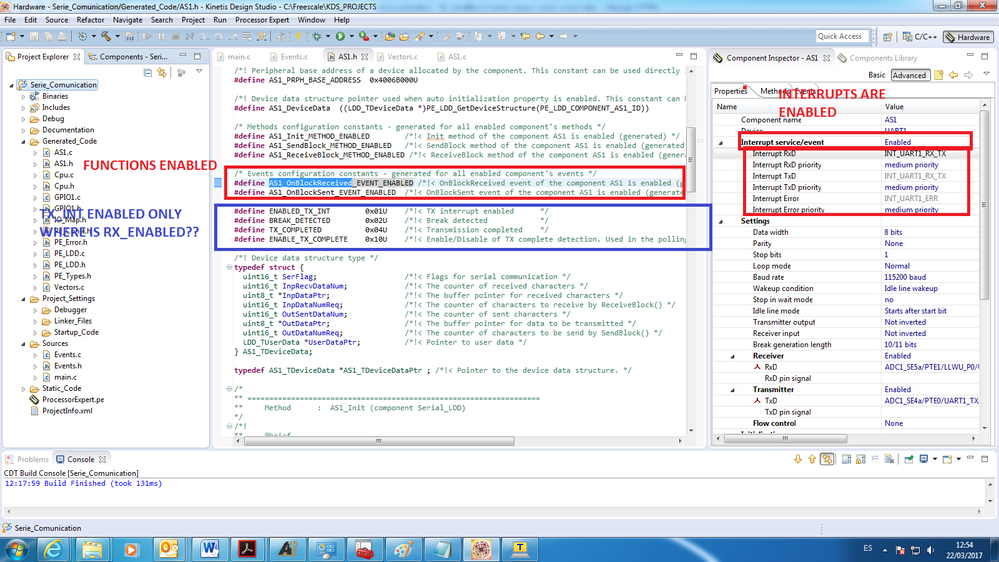The width and height of the screenshot is (999, 562).
Task: Expand the Includes tree node
Action: pyautogui.click(x=24, y=108)
